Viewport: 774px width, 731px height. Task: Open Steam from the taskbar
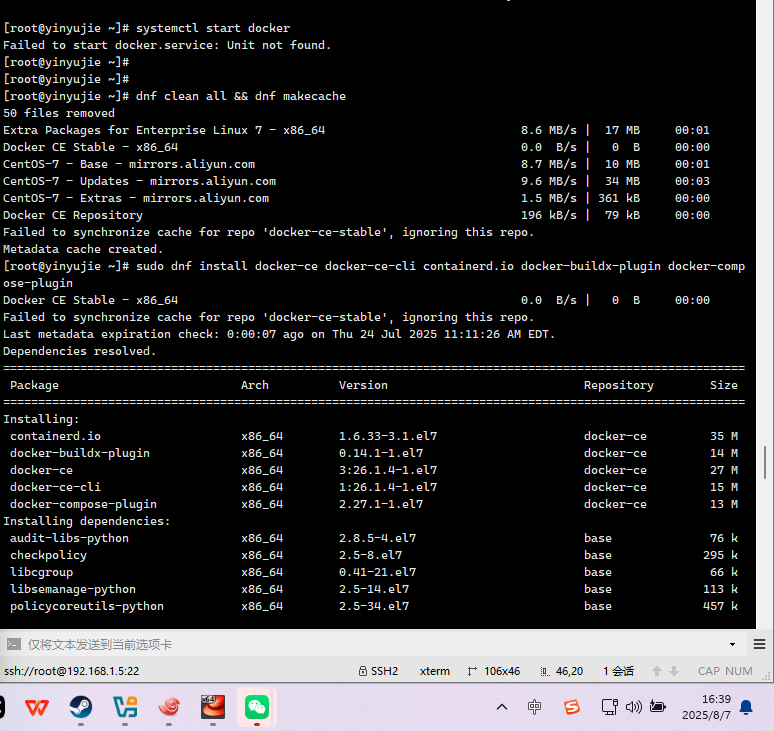point(80,707)
